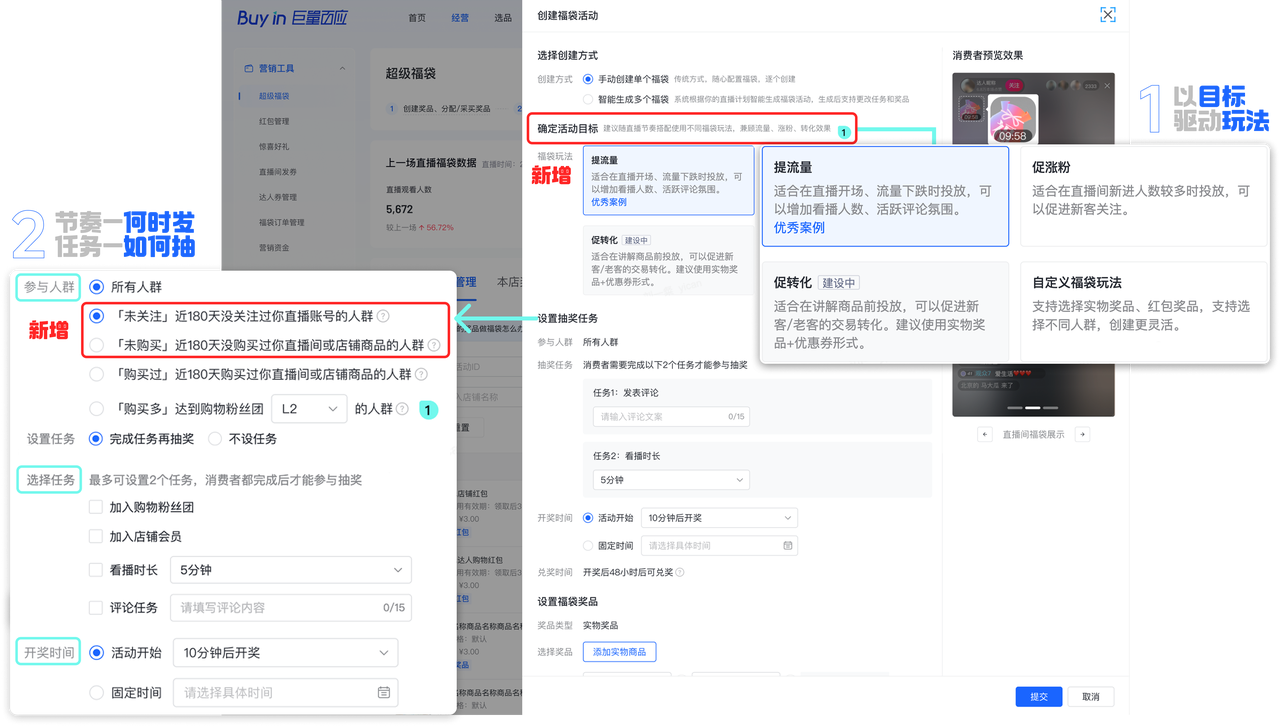The height and width of the screenshot is (727, 1280).
Task: Click the fullscreen collapse icon in dialog header
Action: click(1106, 15)
